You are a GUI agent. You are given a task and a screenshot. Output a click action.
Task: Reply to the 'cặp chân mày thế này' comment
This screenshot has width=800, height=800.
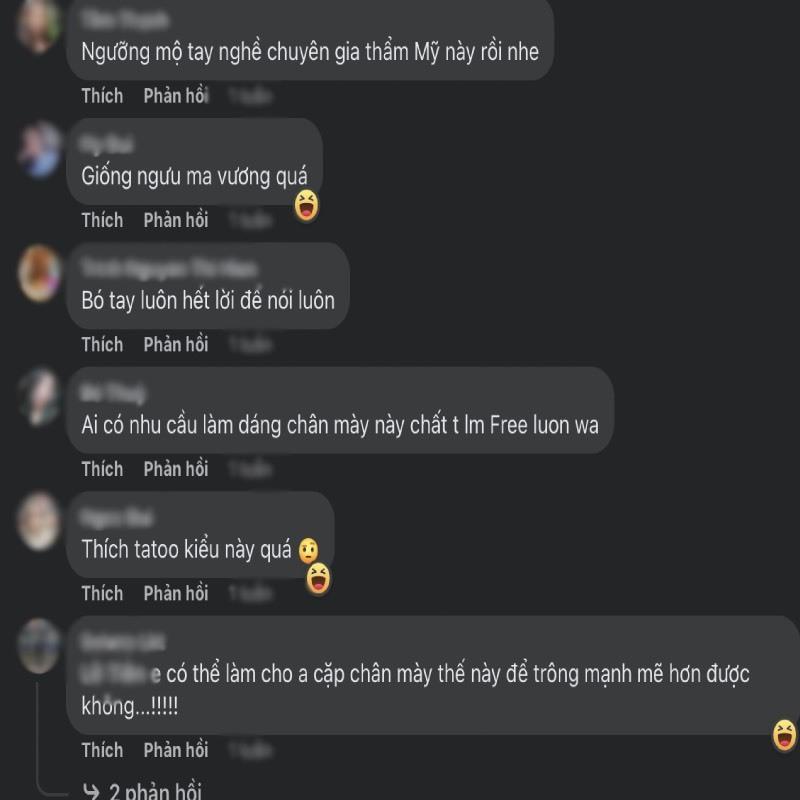pos(176,751)
